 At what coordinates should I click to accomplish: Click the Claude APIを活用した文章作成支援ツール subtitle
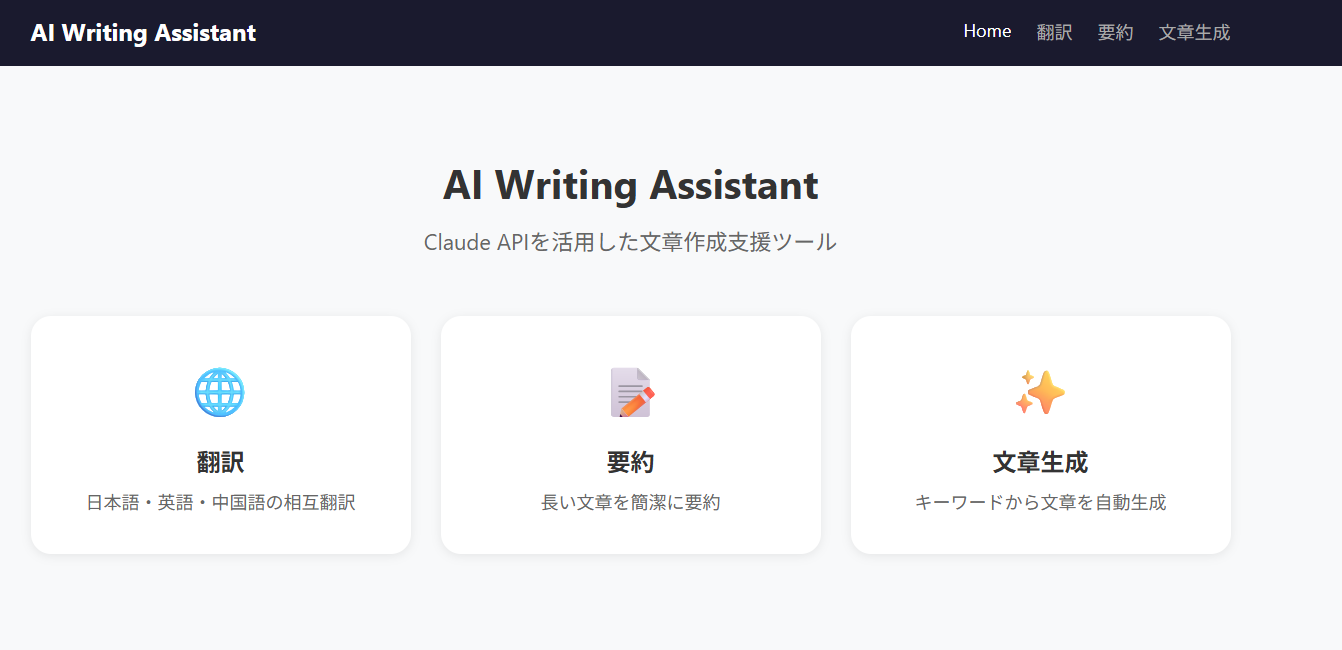(631, 242)
